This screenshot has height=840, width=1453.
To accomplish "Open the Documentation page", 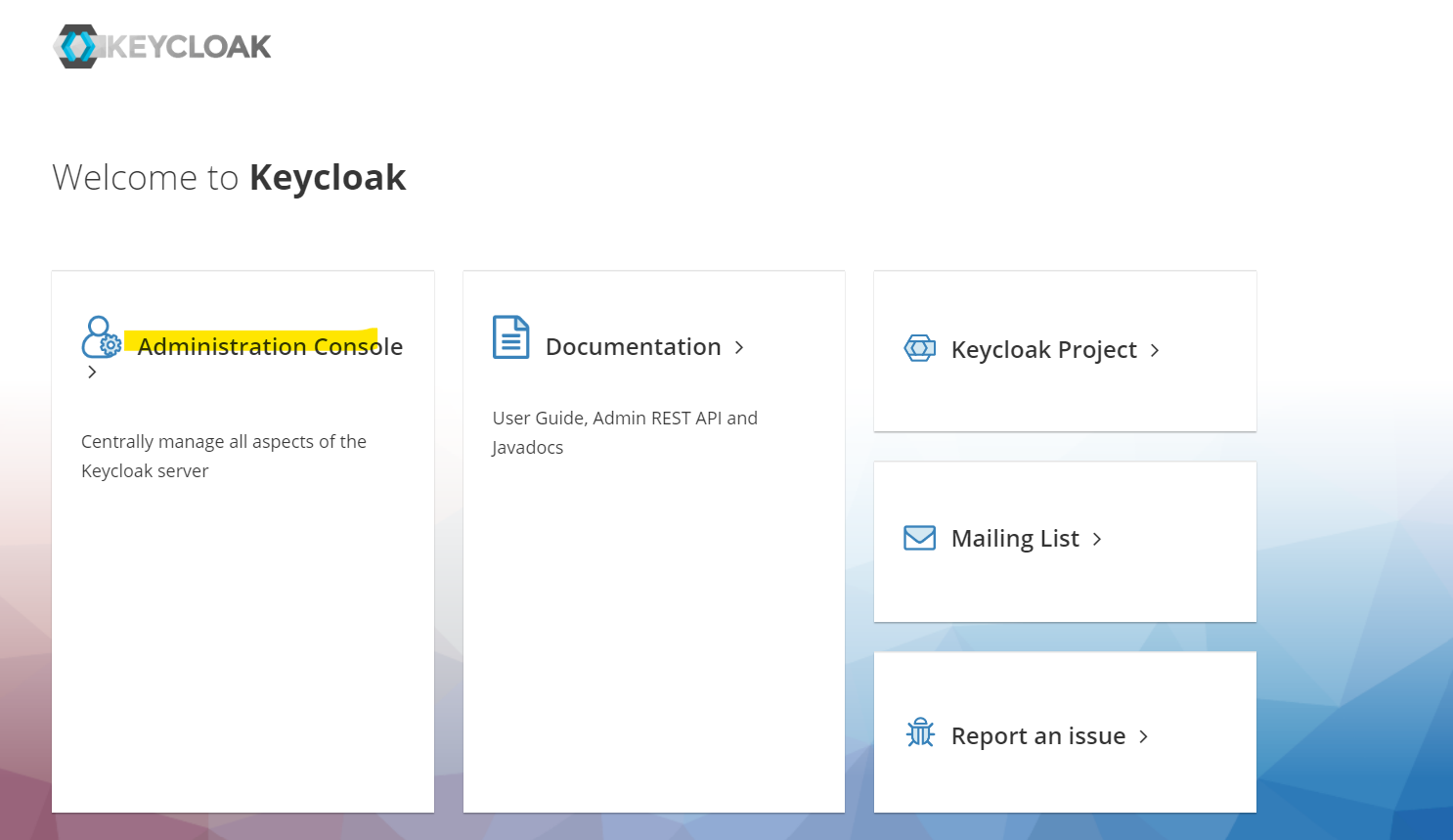I will pyautogui.click(x=634, y=346).
